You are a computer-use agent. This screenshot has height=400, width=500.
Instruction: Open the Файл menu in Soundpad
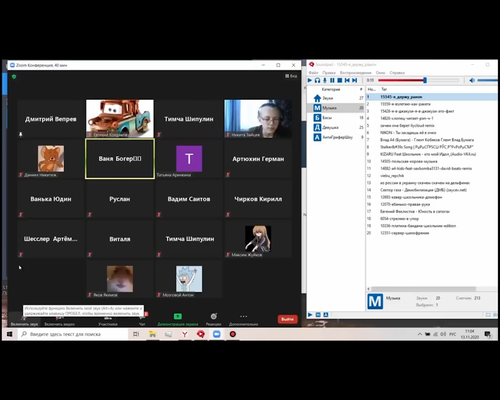click(313, 73)
